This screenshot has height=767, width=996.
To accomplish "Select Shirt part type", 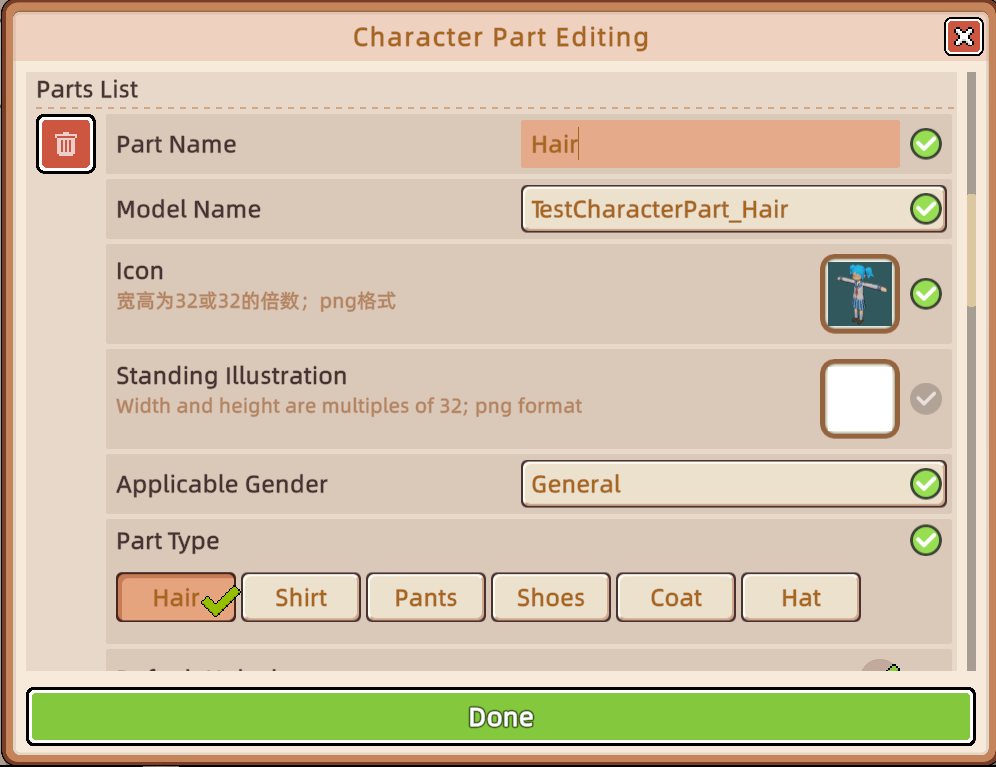I will (301, 598).
